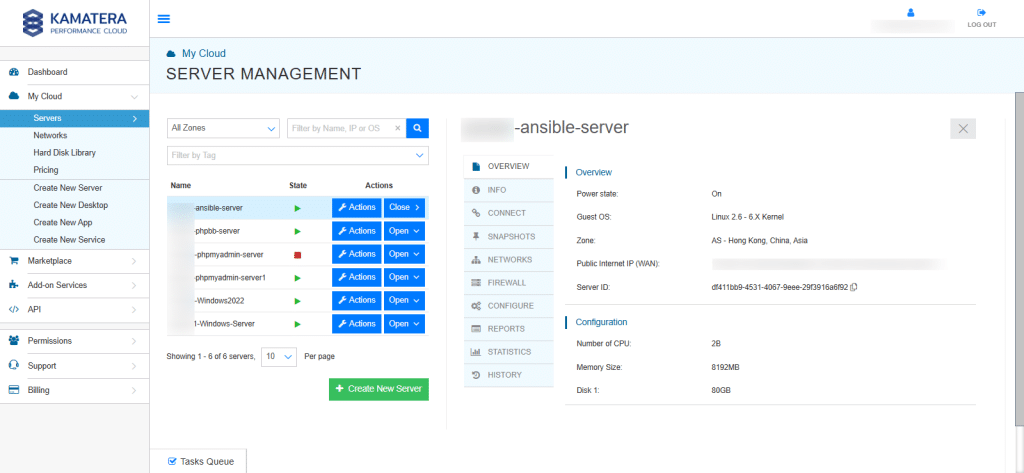This screenshot has height=473, width=1024.
Task: Select the phpmyadmin-server row name
Action: 228,254
